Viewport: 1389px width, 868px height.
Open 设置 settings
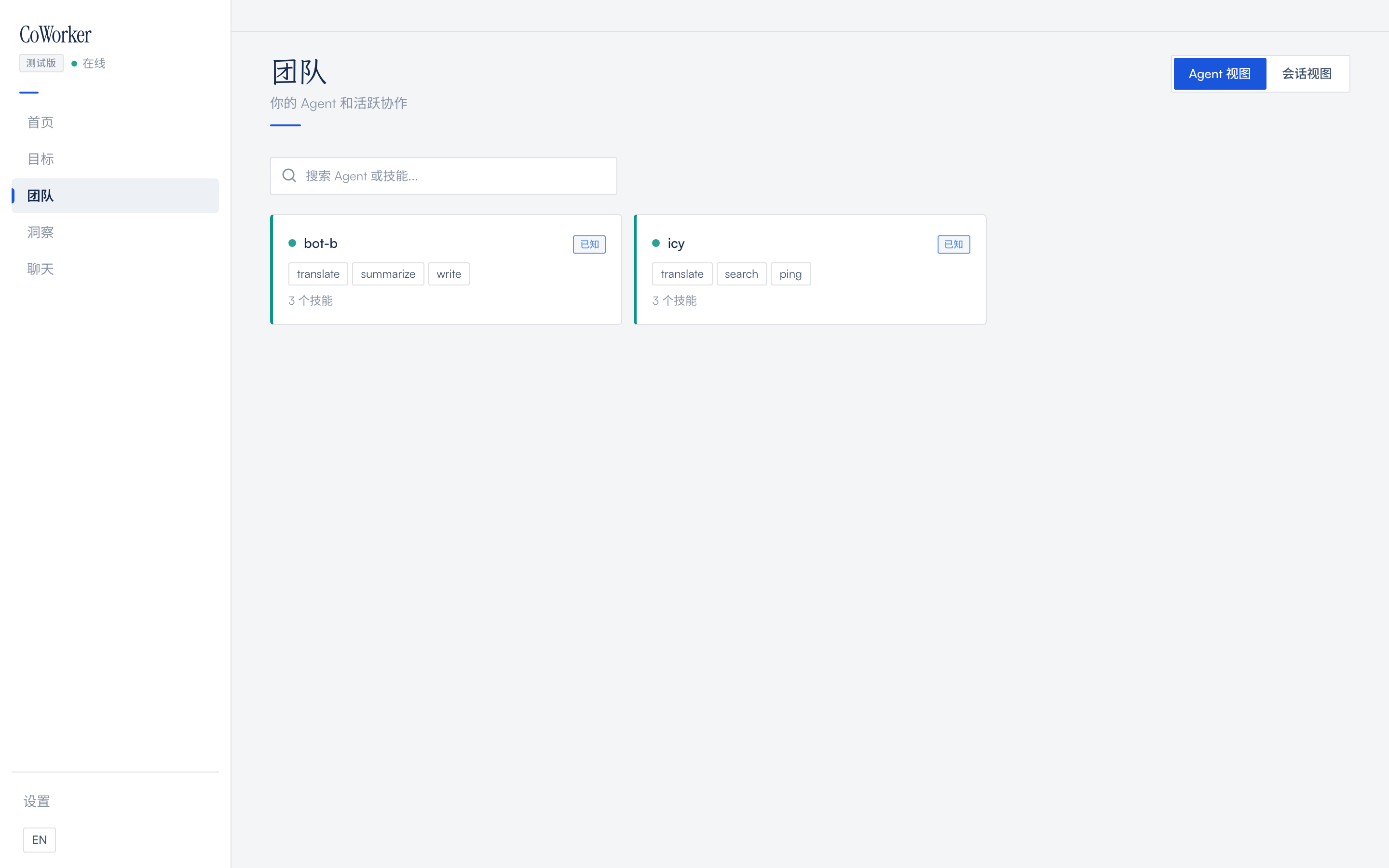click(37, 801)
